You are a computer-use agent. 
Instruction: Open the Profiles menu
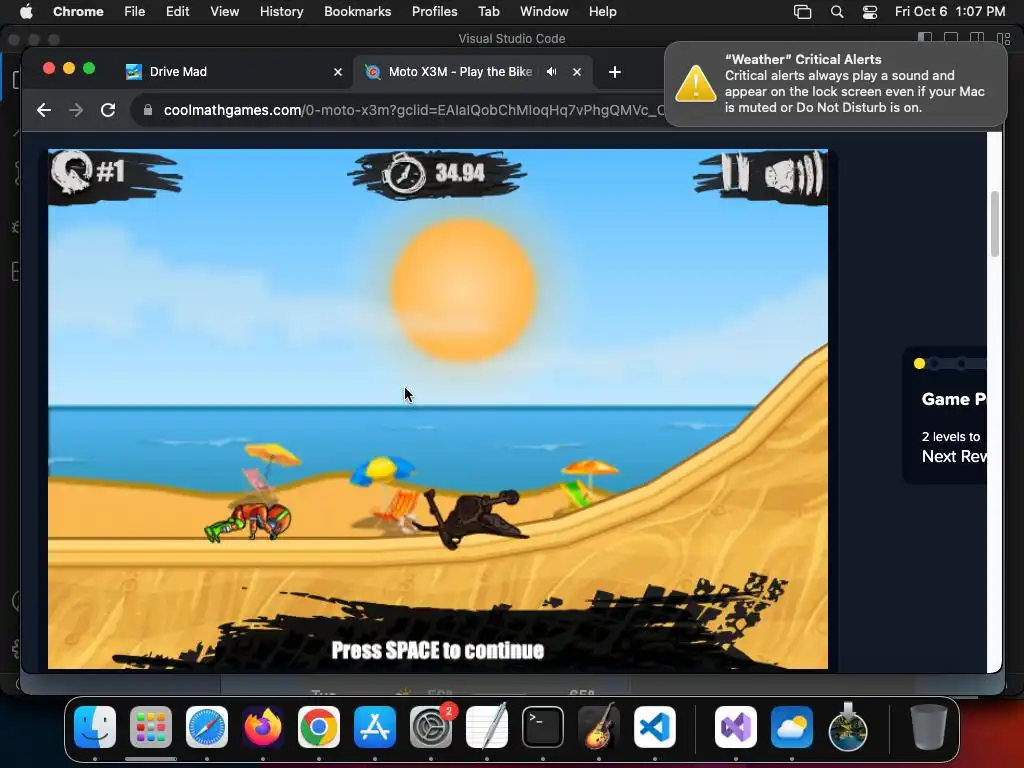point(434,12)
